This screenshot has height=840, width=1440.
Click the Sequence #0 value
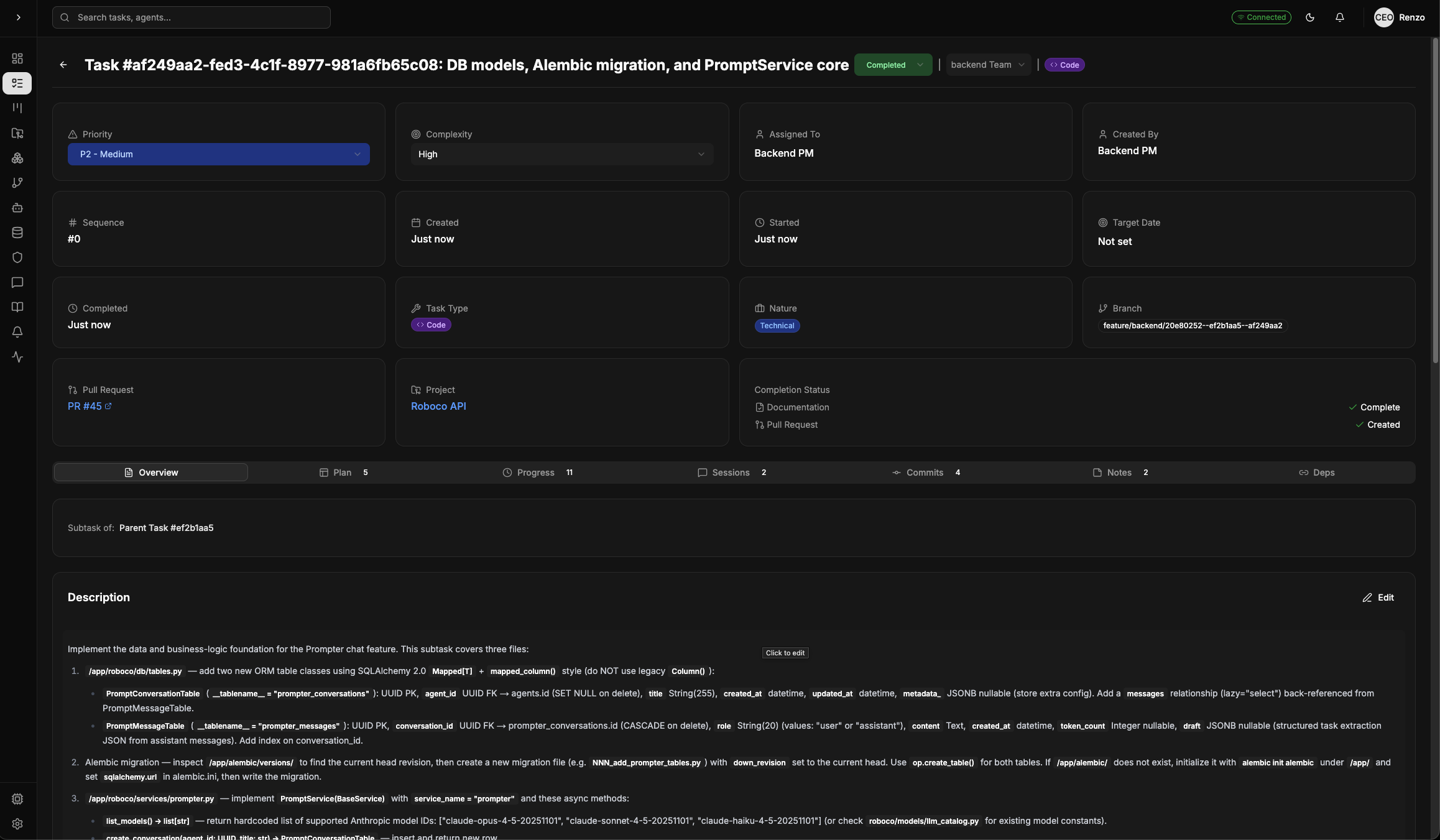(x=74, y=239)
